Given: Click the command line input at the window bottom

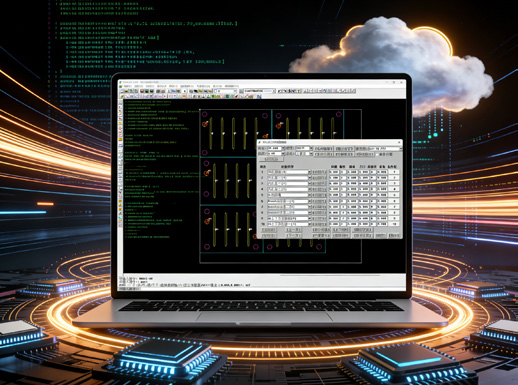Looking at the screenshot, I should pos(262,285).
